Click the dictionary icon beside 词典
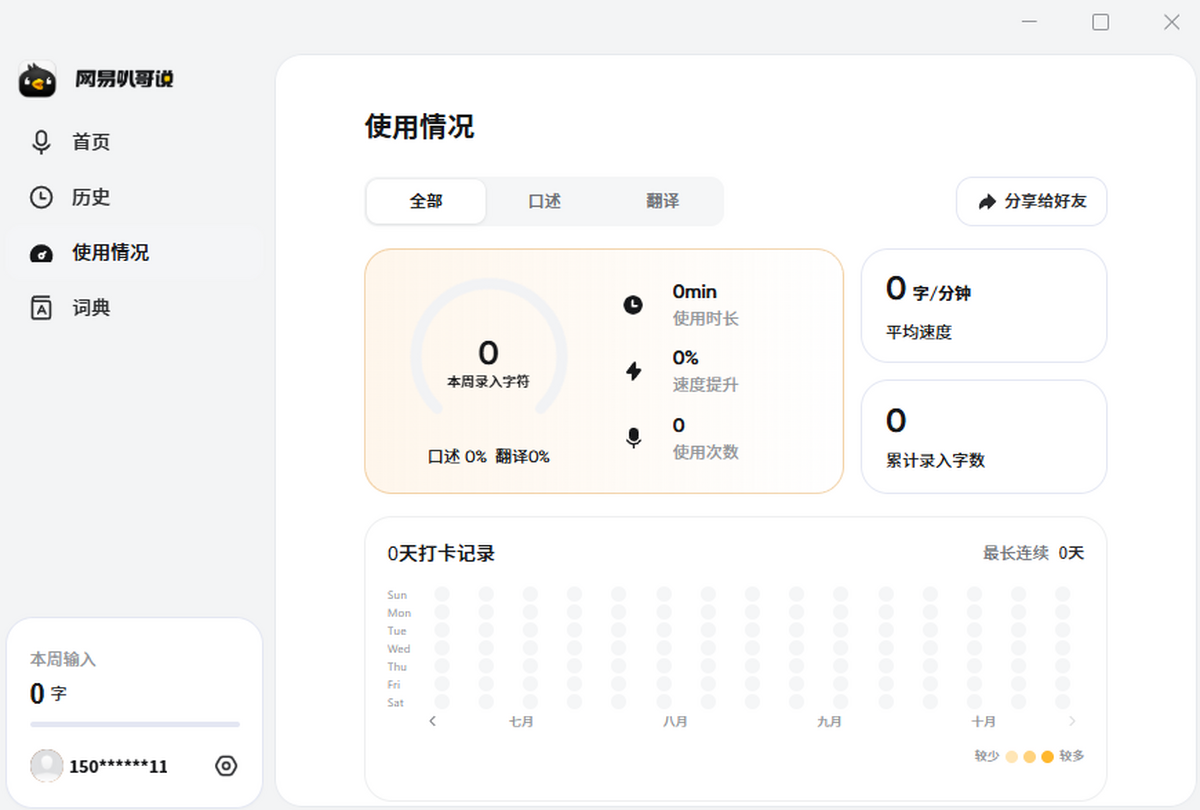 click(x=41, y=308)
